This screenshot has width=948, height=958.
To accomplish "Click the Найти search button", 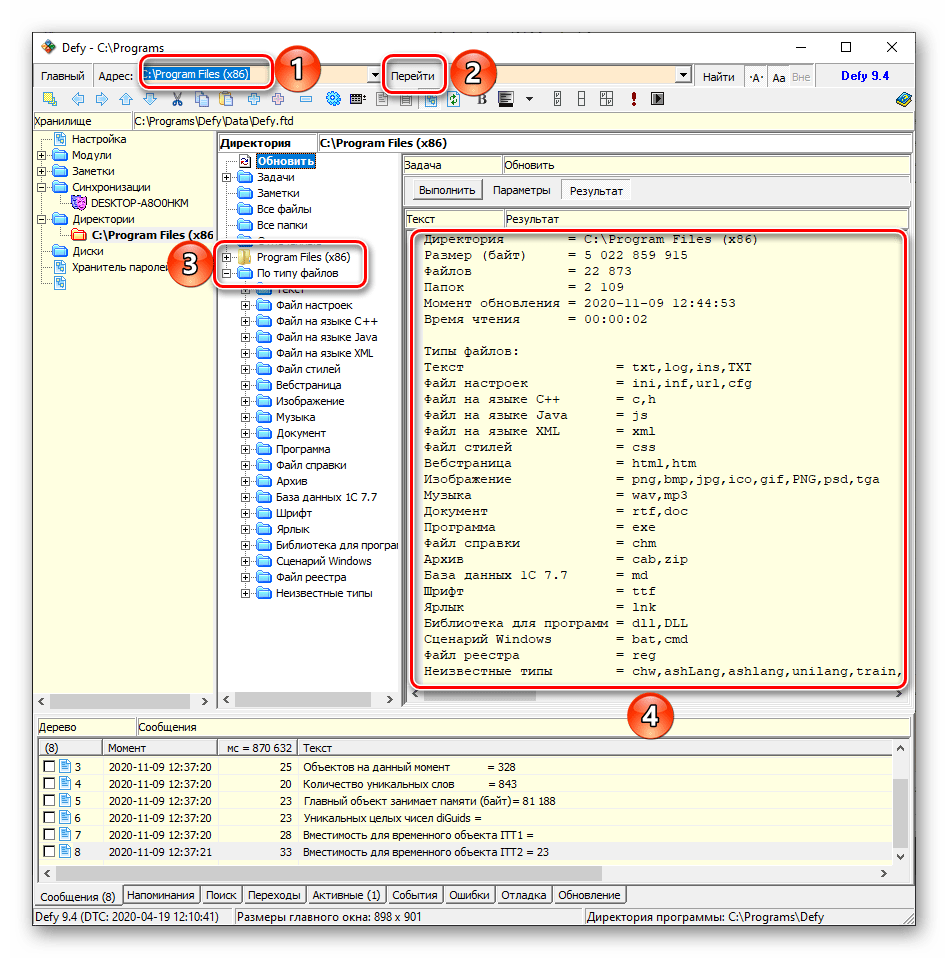I will [x=718, y=77].
